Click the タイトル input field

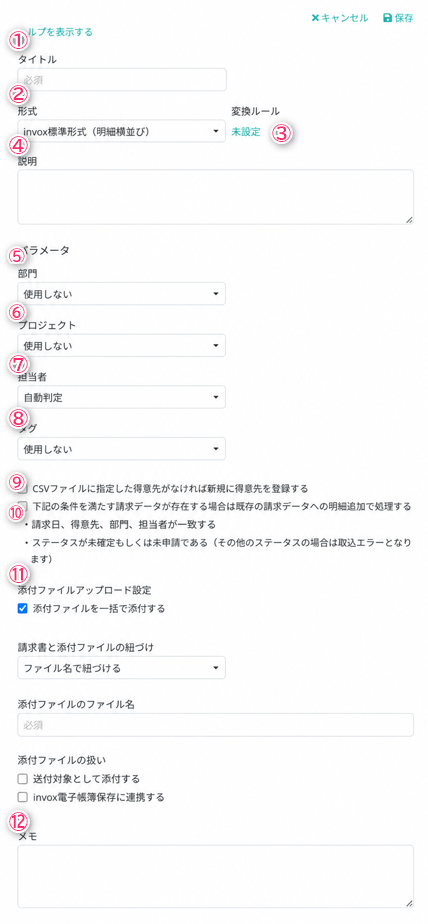click(x=122, y=80)
